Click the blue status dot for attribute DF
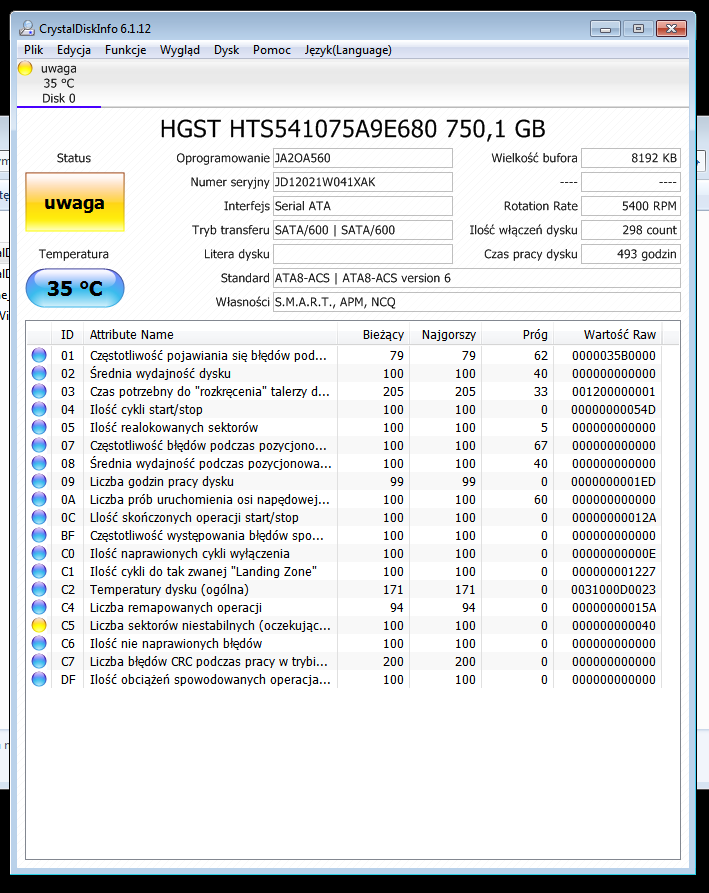 [39, 679]
